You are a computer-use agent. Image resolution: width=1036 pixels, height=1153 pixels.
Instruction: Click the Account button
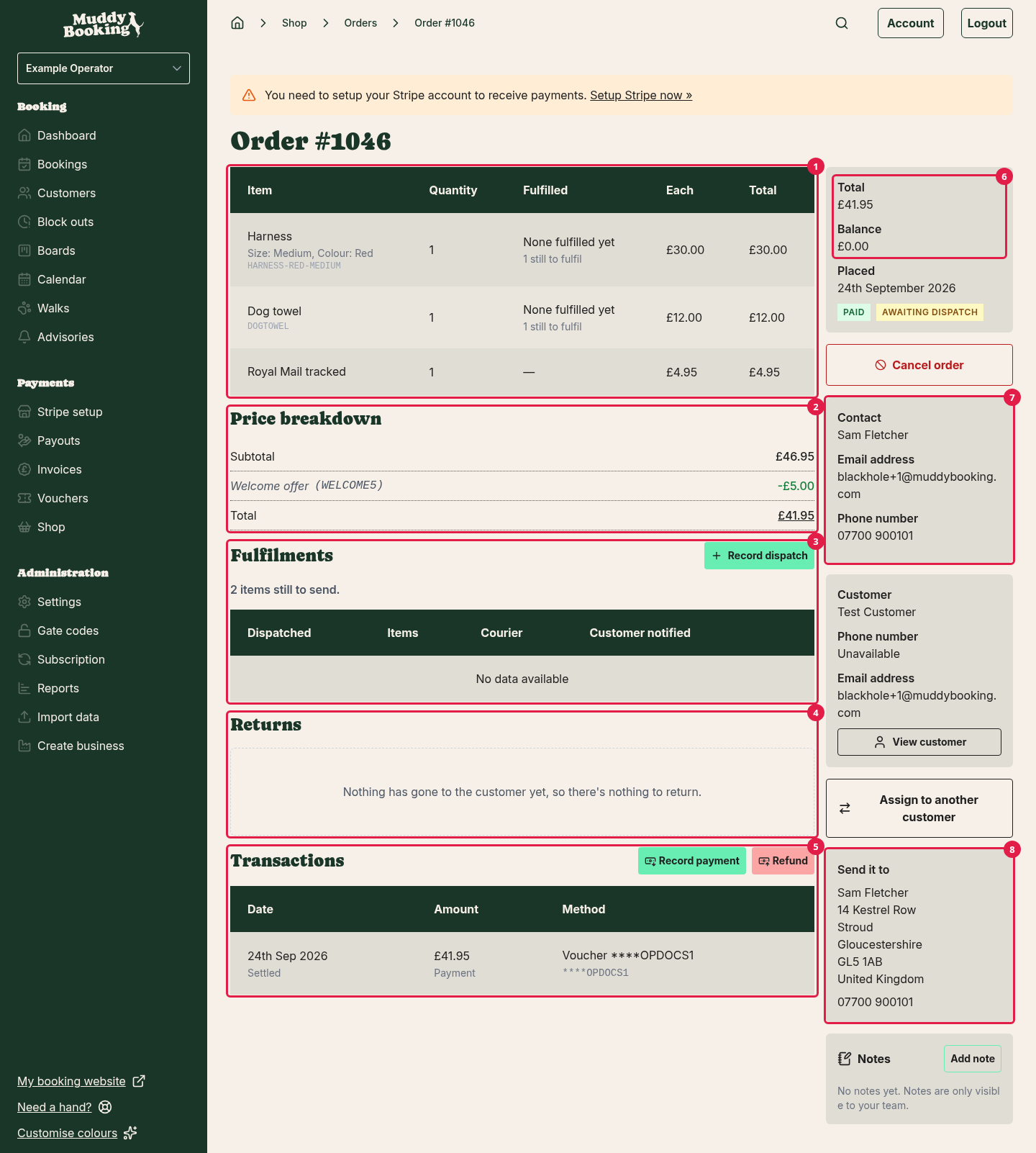click(x=911, y=23)
